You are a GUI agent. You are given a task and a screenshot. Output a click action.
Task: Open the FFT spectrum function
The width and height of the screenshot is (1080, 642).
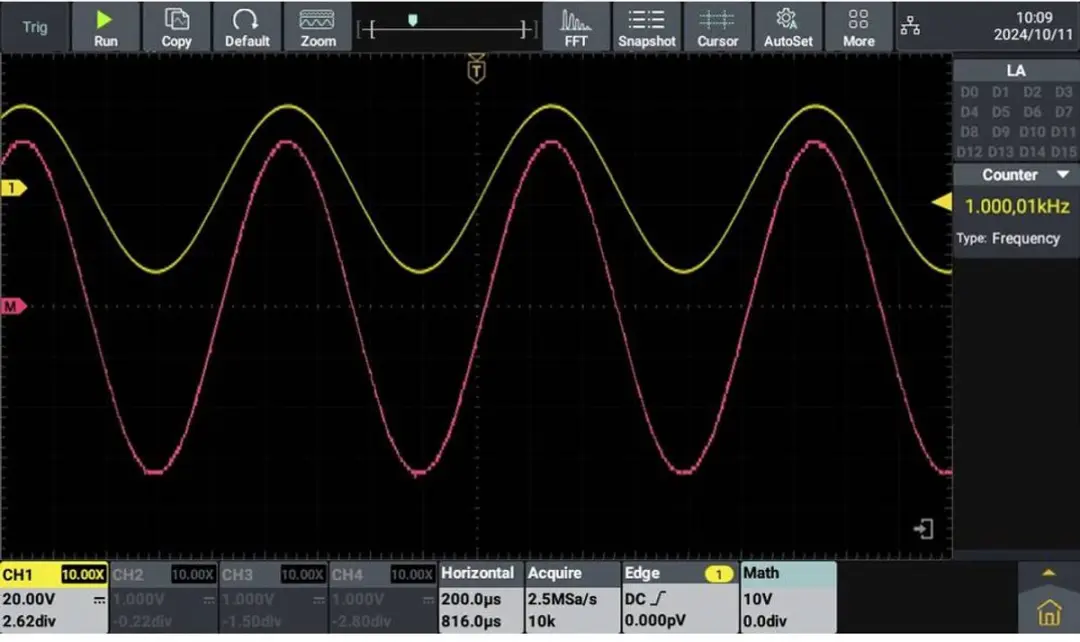[576, 27]
